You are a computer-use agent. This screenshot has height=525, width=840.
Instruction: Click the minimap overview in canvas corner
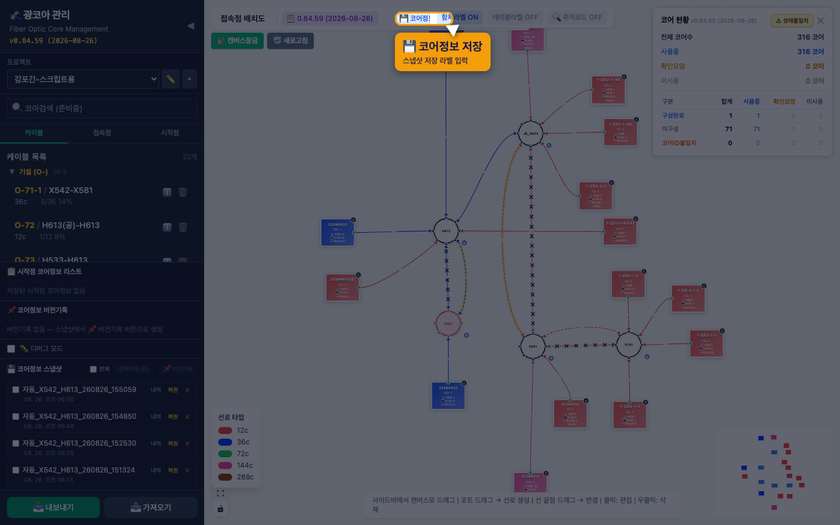(774, 471)
